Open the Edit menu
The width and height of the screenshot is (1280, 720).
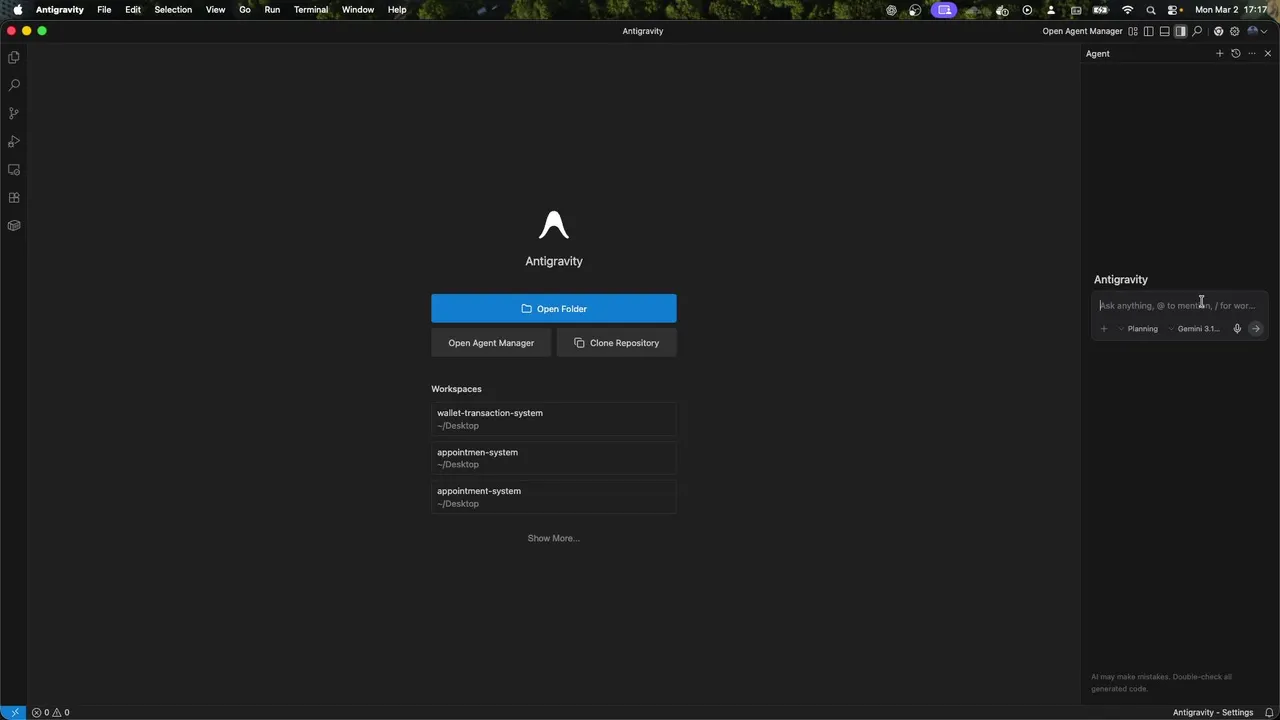click(133, 10)
